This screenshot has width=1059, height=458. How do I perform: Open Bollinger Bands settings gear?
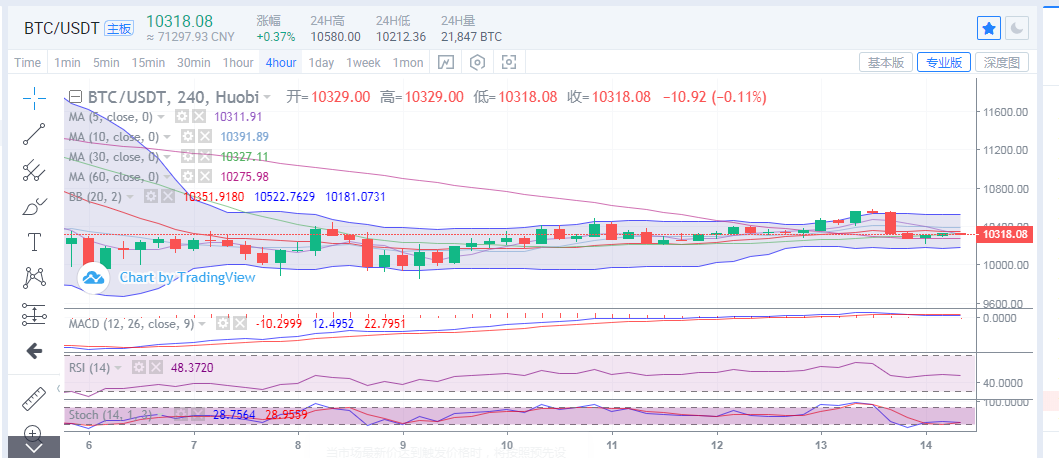151,197
